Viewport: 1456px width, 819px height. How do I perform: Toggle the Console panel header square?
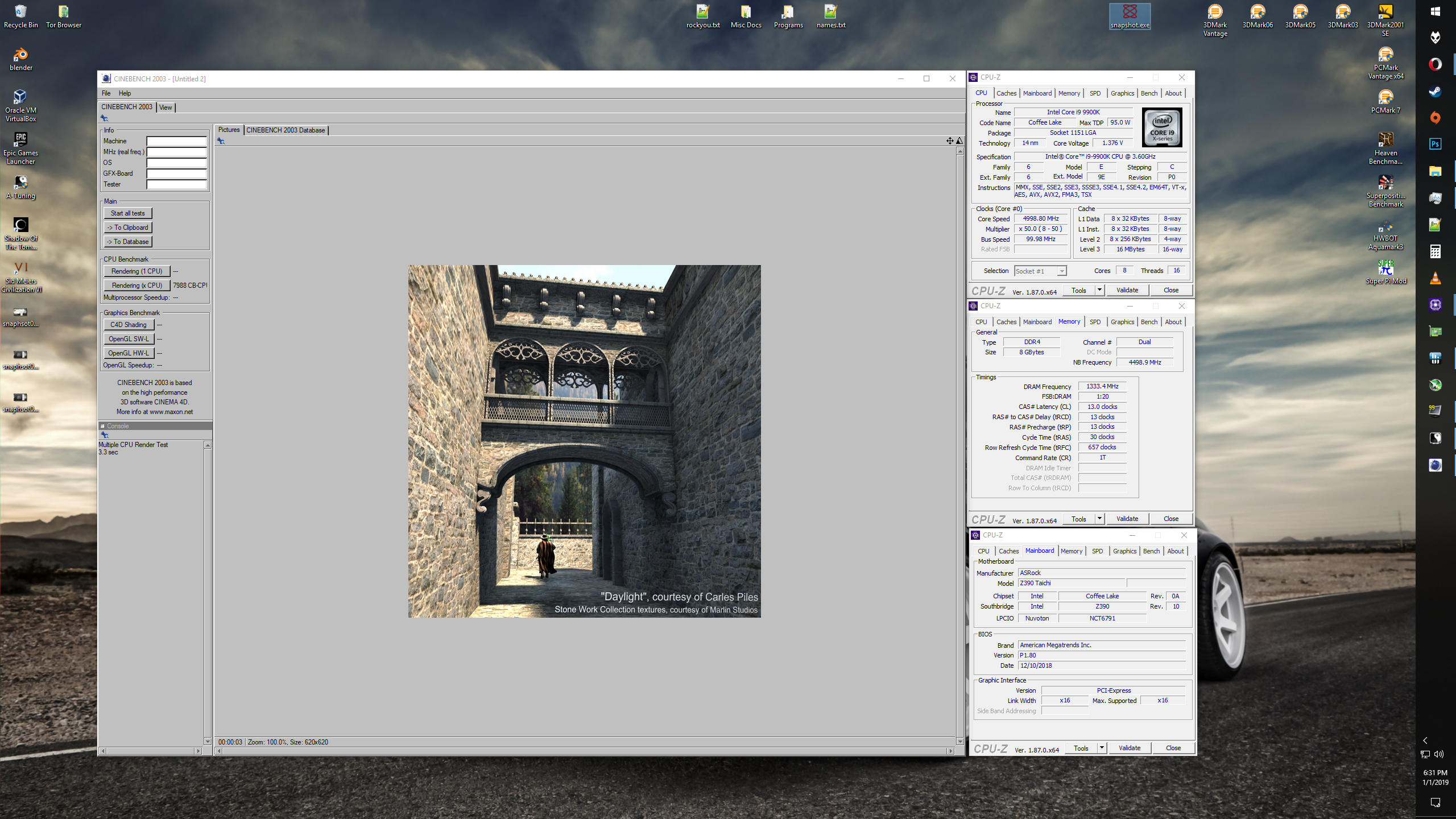click(x=103, y=426)
